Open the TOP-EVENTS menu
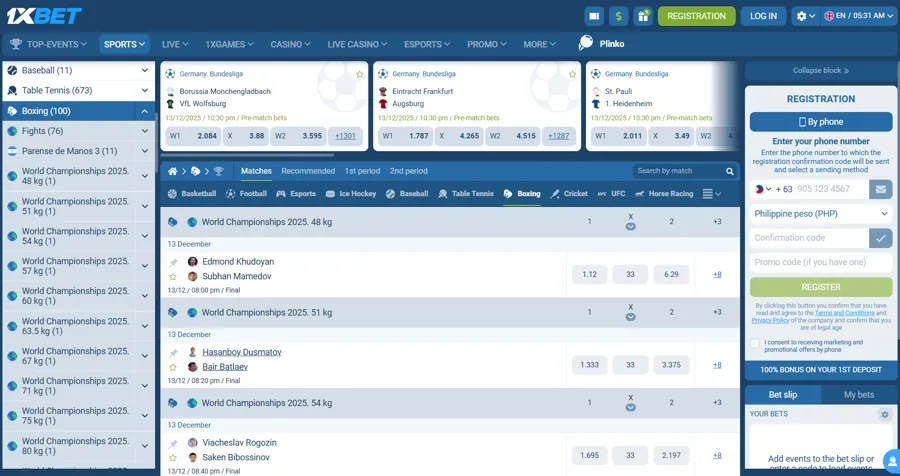Viewport: 900px width, 476px height. [48, 44]
